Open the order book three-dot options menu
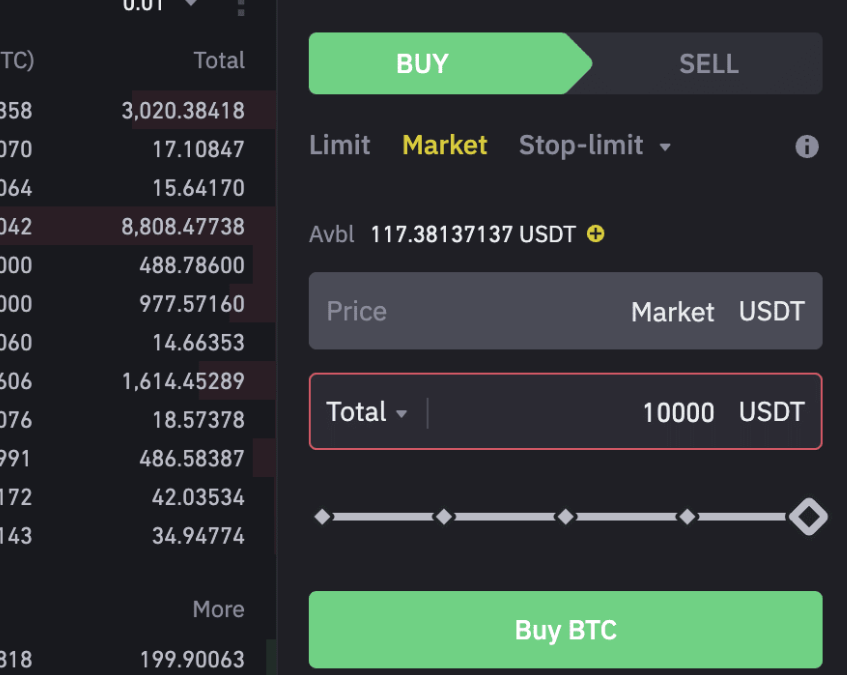The image size is (847, 675). tap(241, 6)
